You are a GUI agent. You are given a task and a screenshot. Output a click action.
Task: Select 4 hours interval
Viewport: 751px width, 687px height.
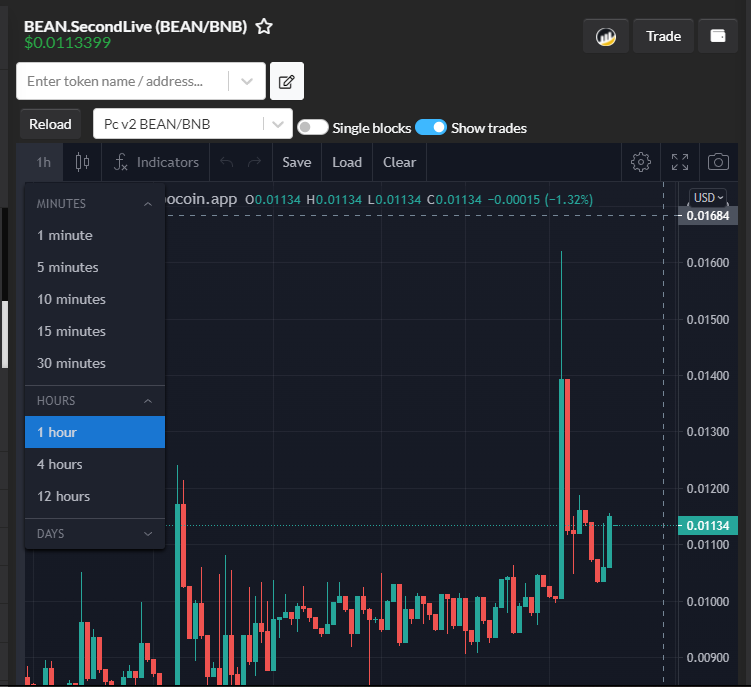point(95,464)
